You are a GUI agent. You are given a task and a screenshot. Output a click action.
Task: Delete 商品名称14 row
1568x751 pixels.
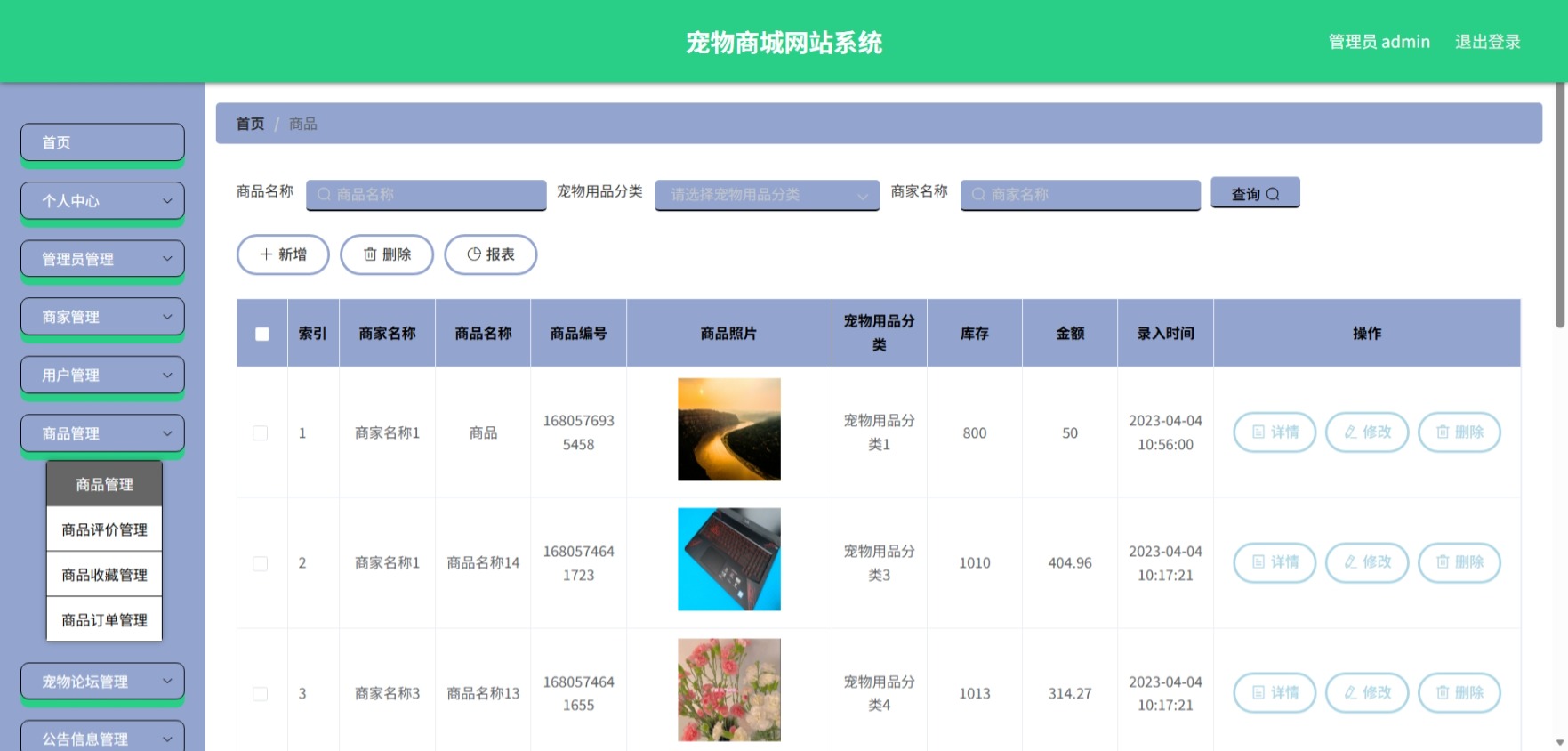click(x=1459, y=562)
